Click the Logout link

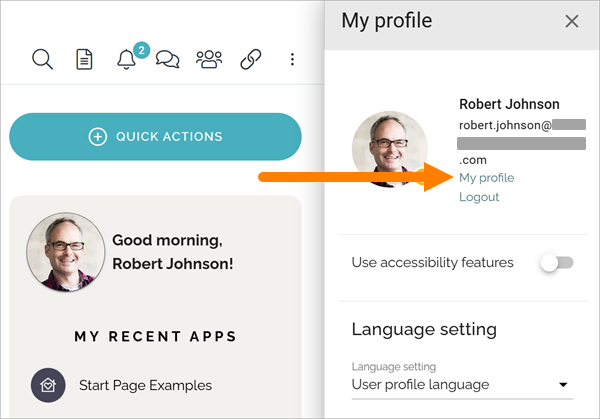479,197
